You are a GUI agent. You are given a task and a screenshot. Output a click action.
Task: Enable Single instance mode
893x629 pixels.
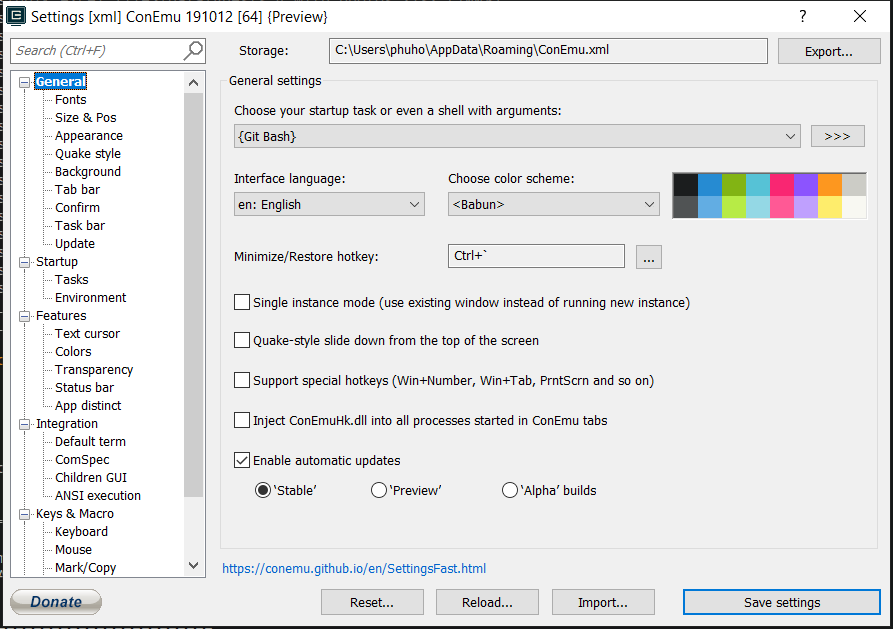pyautogui.click(x=241, y=301)
